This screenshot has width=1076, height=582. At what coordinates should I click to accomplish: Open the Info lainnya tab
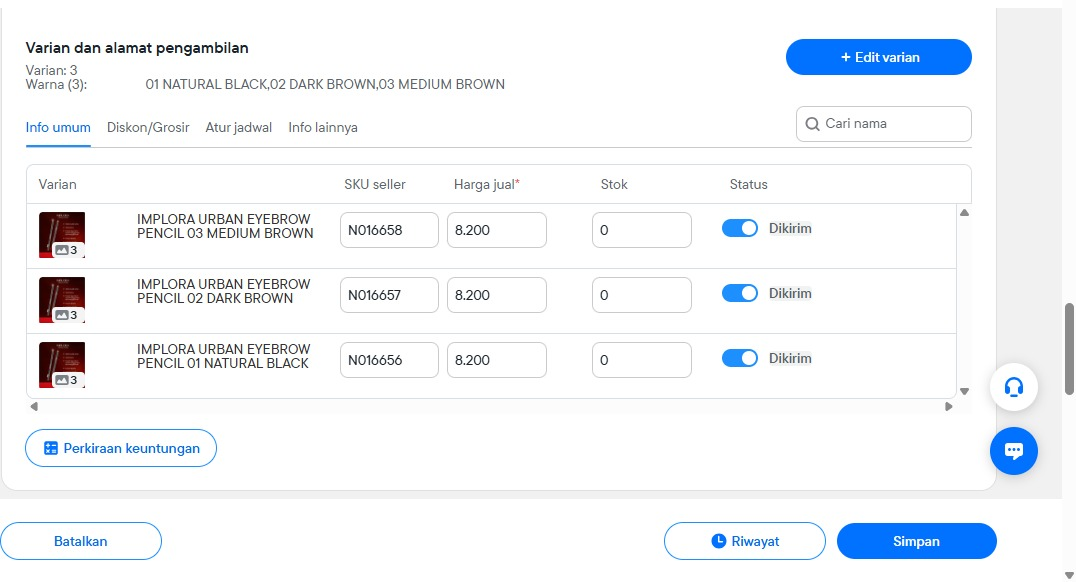(x=323, y=128)
